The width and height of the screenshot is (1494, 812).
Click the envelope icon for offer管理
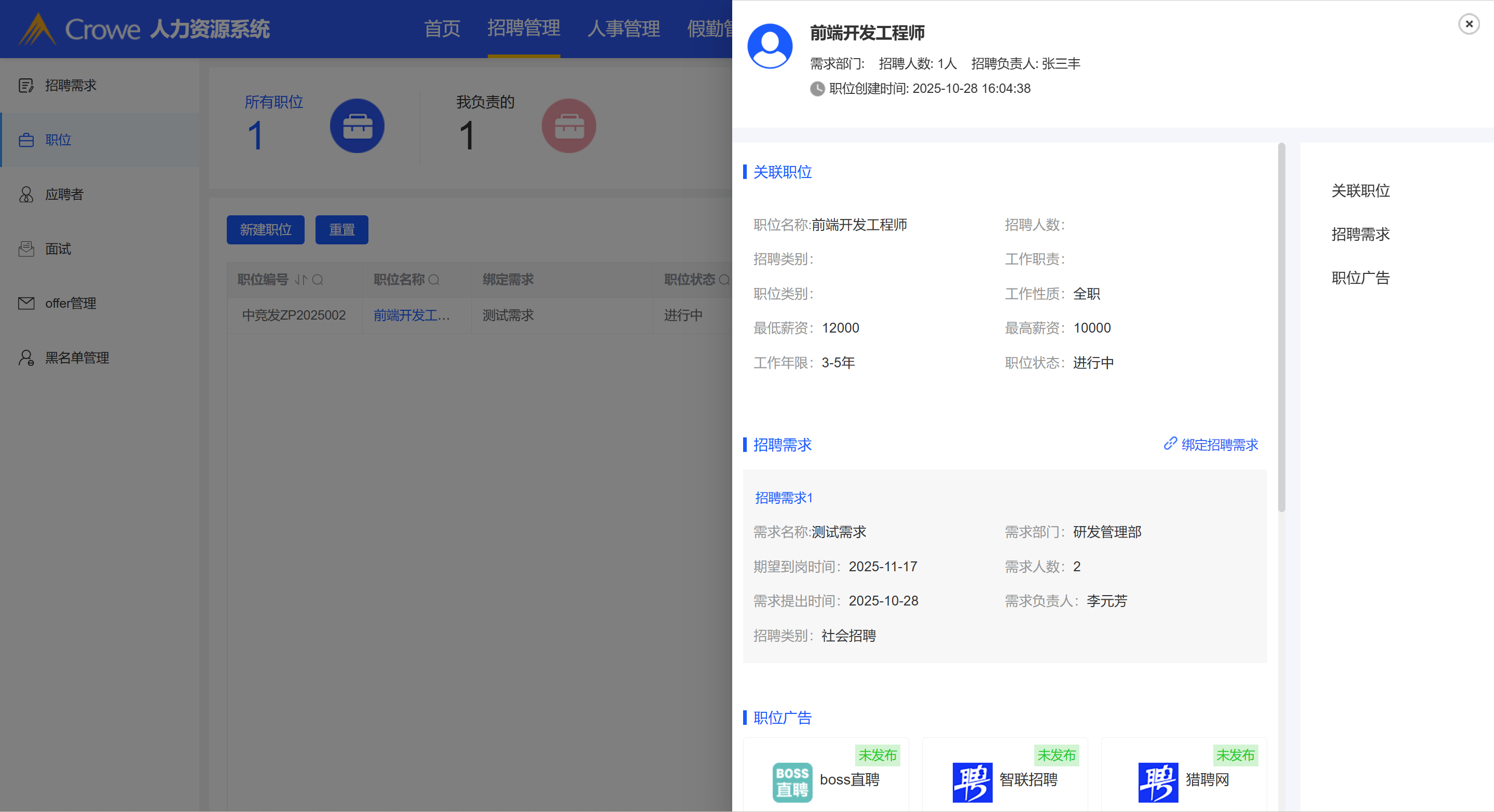click(25, 304)
